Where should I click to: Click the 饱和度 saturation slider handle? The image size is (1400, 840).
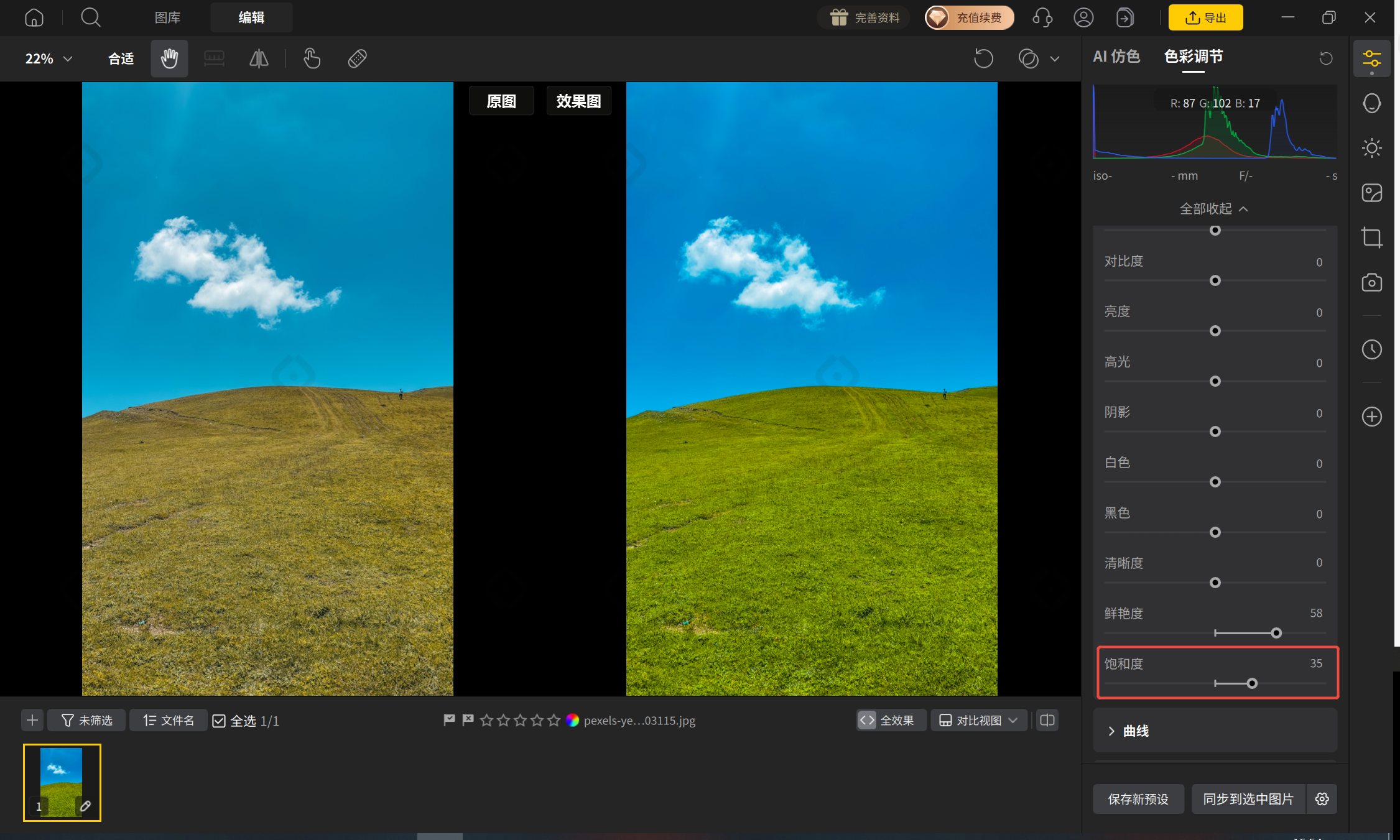[x=1252, y=683]
